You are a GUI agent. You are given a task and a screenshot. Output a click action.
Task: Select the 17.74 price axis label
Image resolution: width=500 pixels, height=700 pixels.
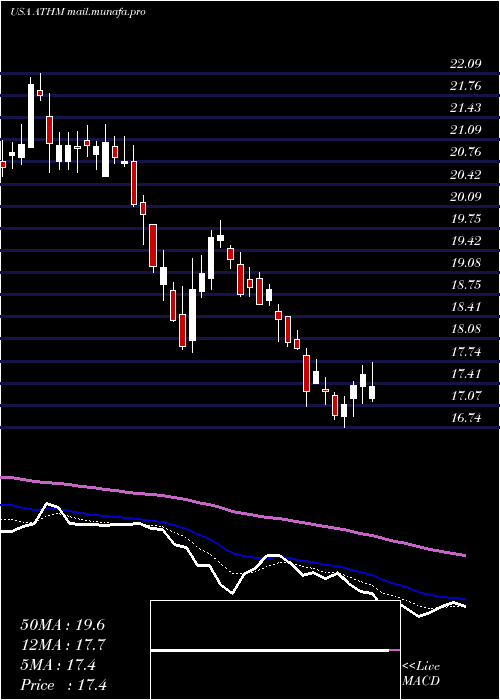click(466, 352)
